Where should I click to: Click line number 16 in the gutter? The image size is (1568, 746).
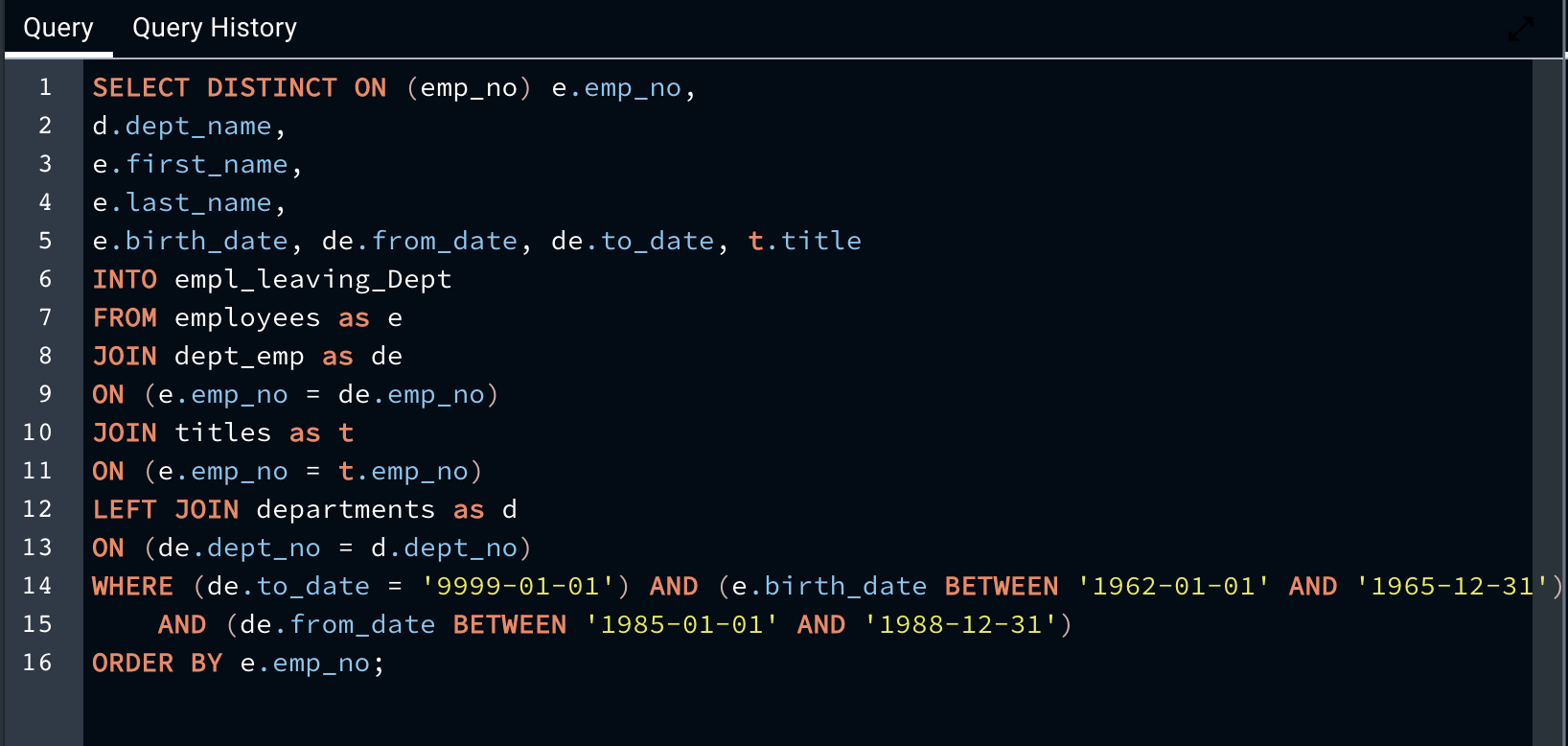37,663
